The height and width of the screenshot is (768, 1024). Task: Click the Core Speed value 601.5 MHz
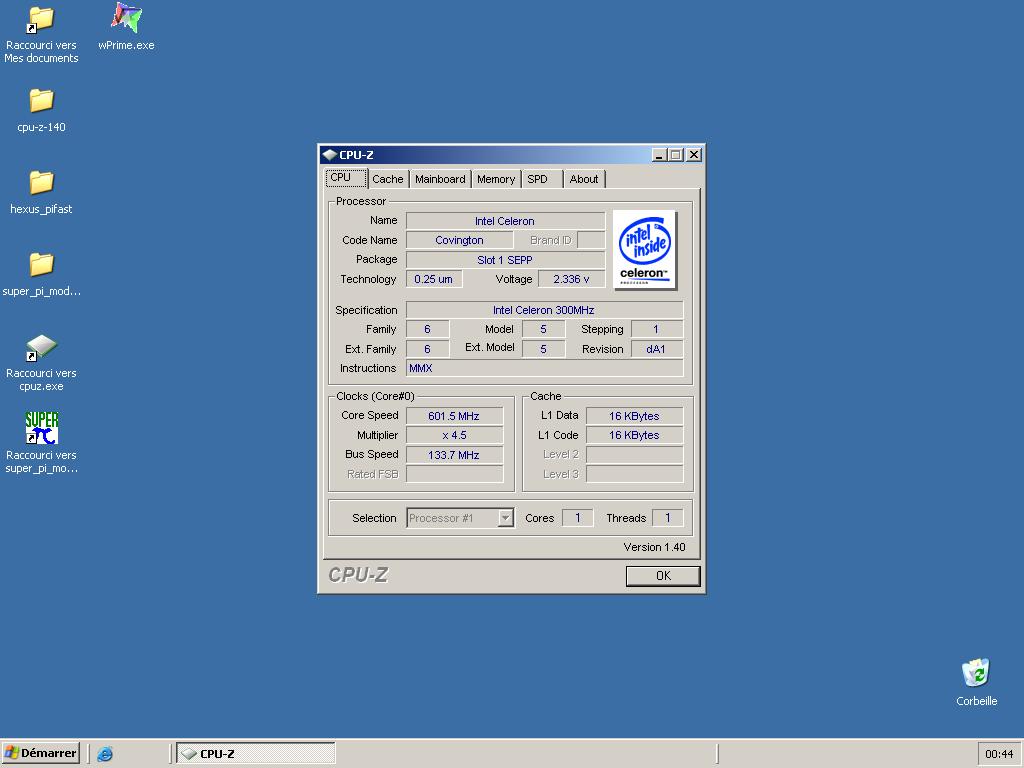pyautogui.click(x=454, y=416)
